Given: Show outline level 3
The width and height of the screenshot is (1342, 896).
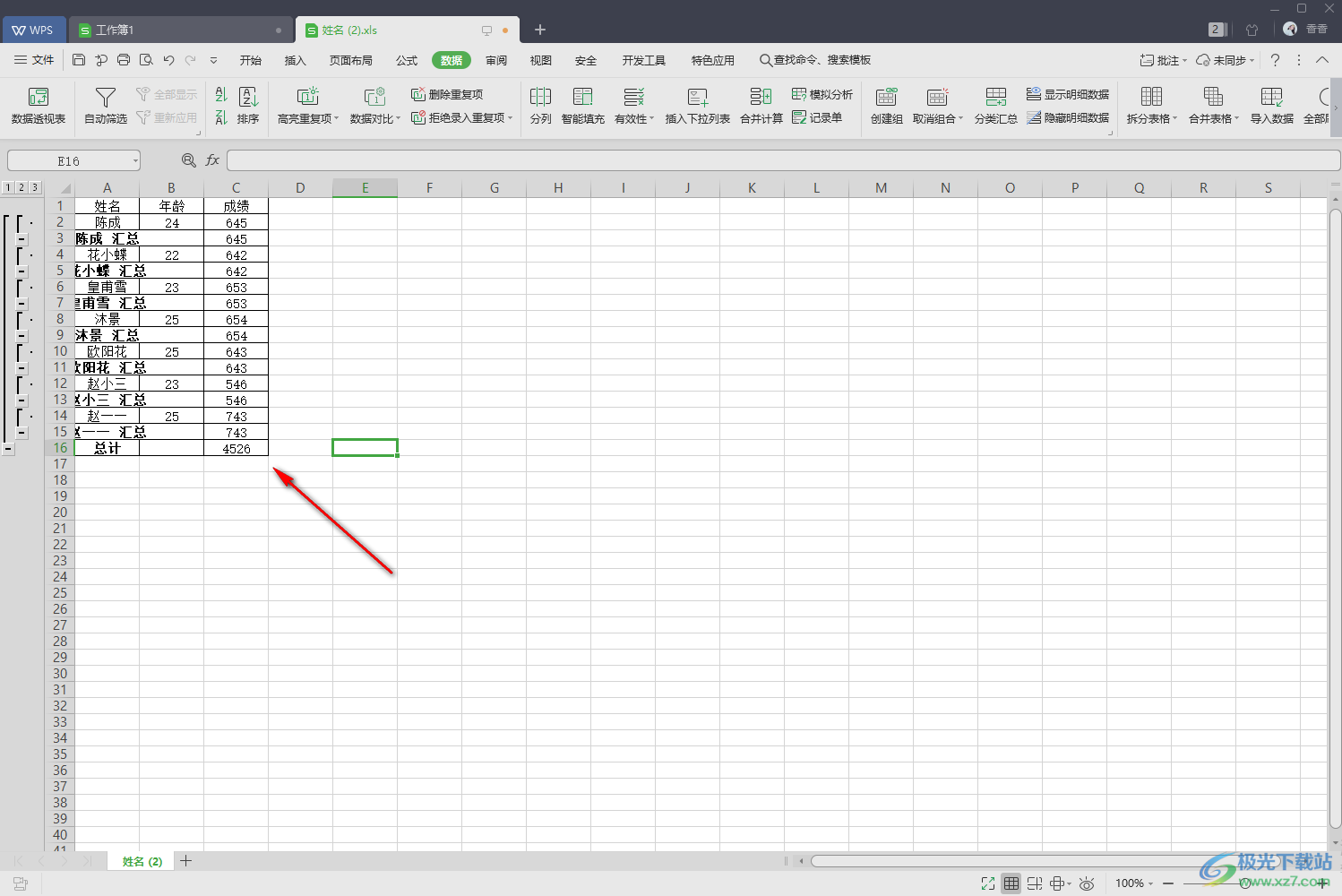Looking at the screenshot, I should coord(35,187).
